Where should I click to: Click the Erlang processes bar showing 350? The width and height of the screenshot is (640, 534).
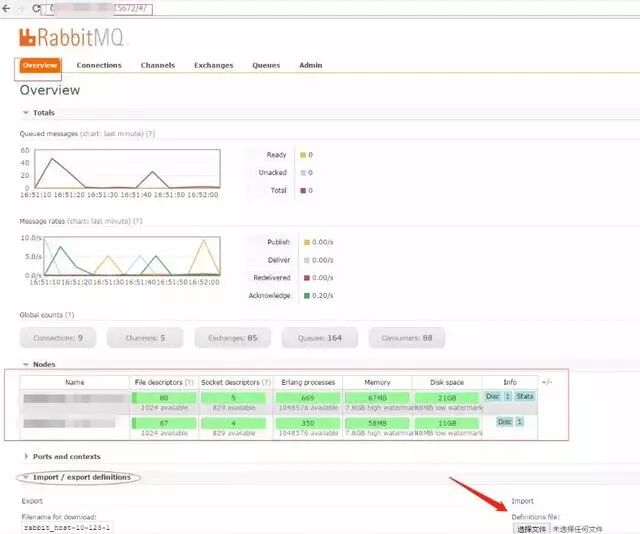point(308,423)
